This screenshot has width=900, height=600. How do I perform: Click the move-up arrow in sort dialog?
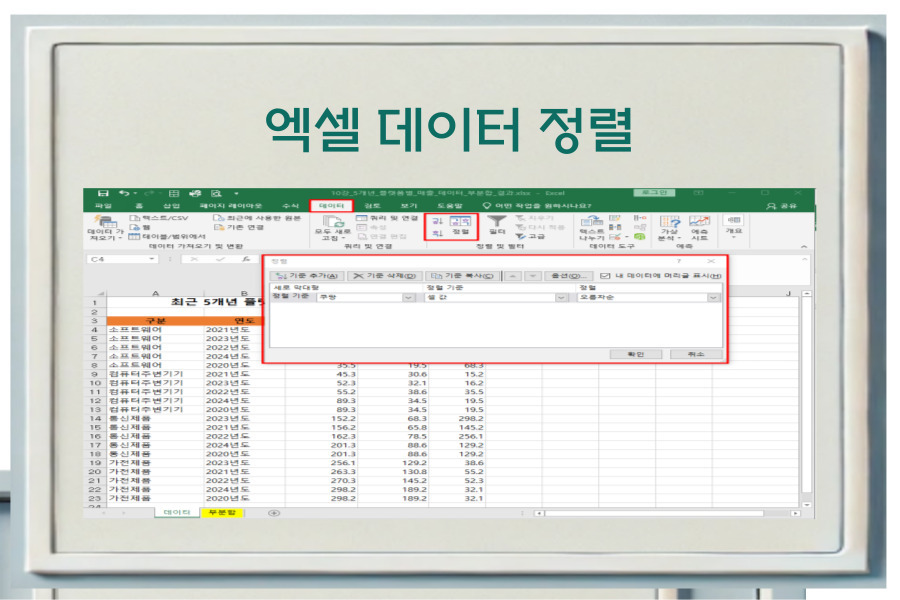point(513,276)
